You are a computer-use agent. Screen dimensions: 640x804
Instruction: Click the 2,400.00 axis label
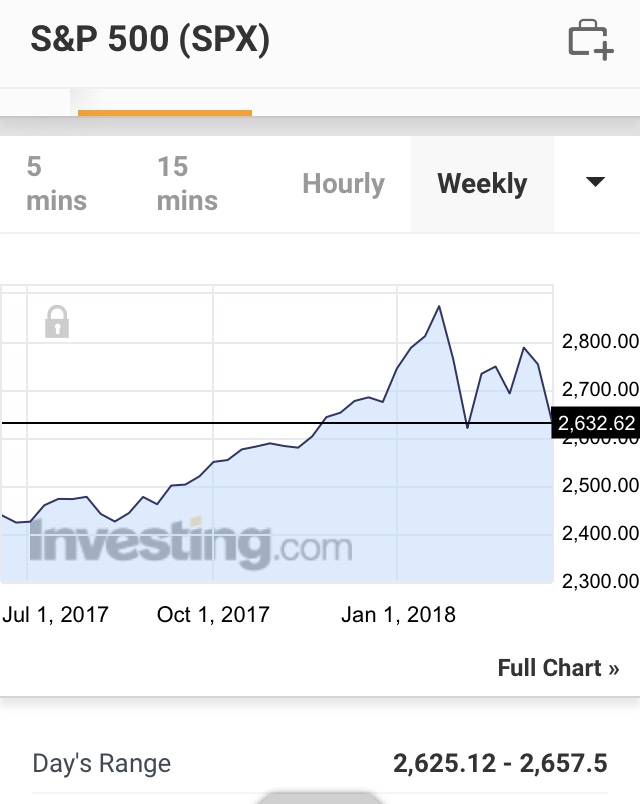(601, 534)
